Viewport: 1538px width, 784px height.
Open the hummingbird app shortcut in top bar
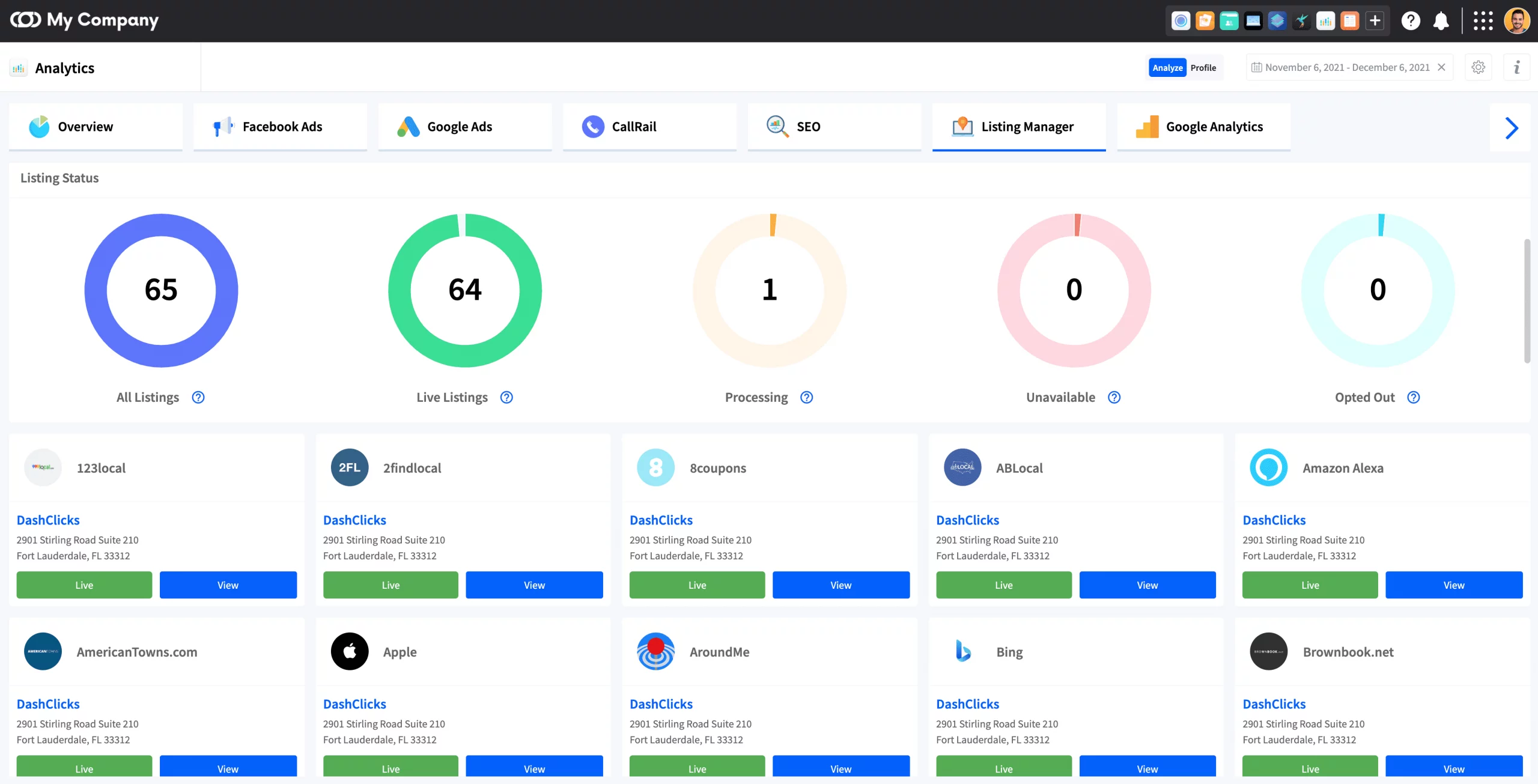(1301, 21)
